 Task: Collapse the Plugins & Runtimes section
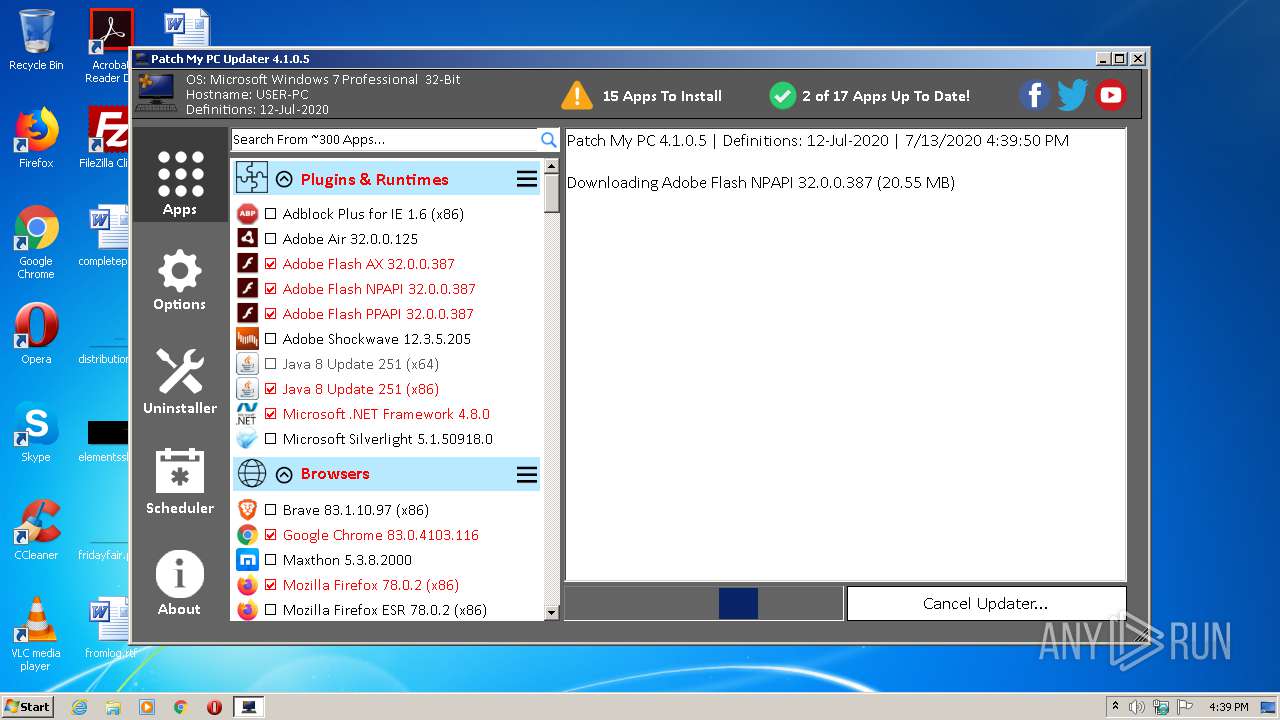[284, 180]
